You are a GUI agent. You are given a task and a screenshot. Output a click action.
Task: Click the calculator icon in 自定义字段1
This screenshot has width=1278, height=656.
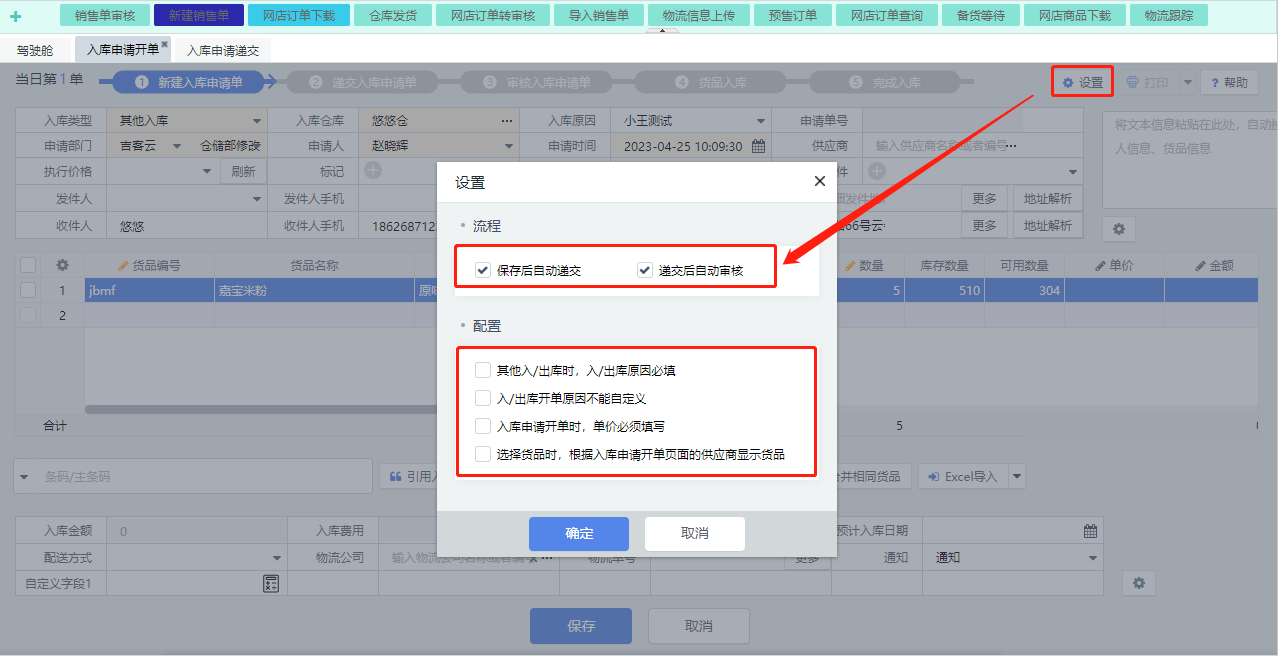tap(271, 584)
